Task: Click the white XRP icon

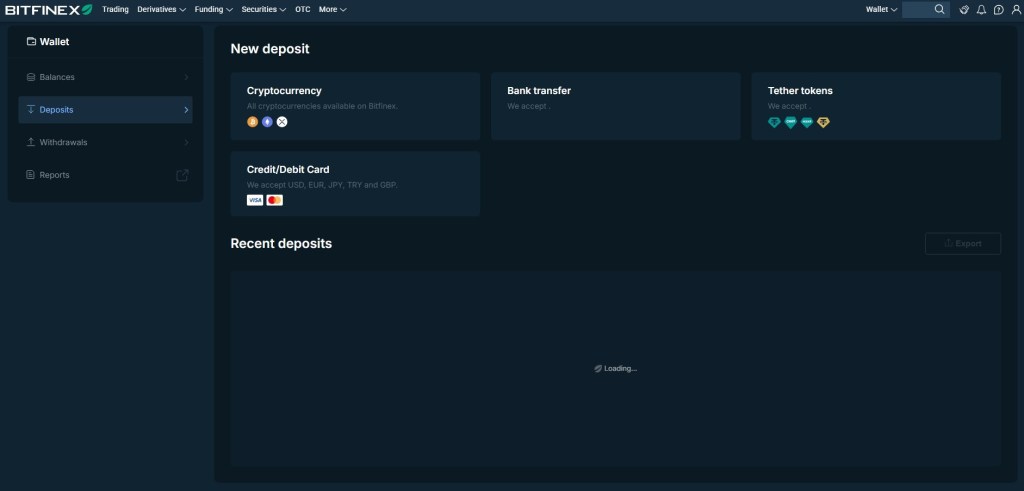Action: click(281, 122)
